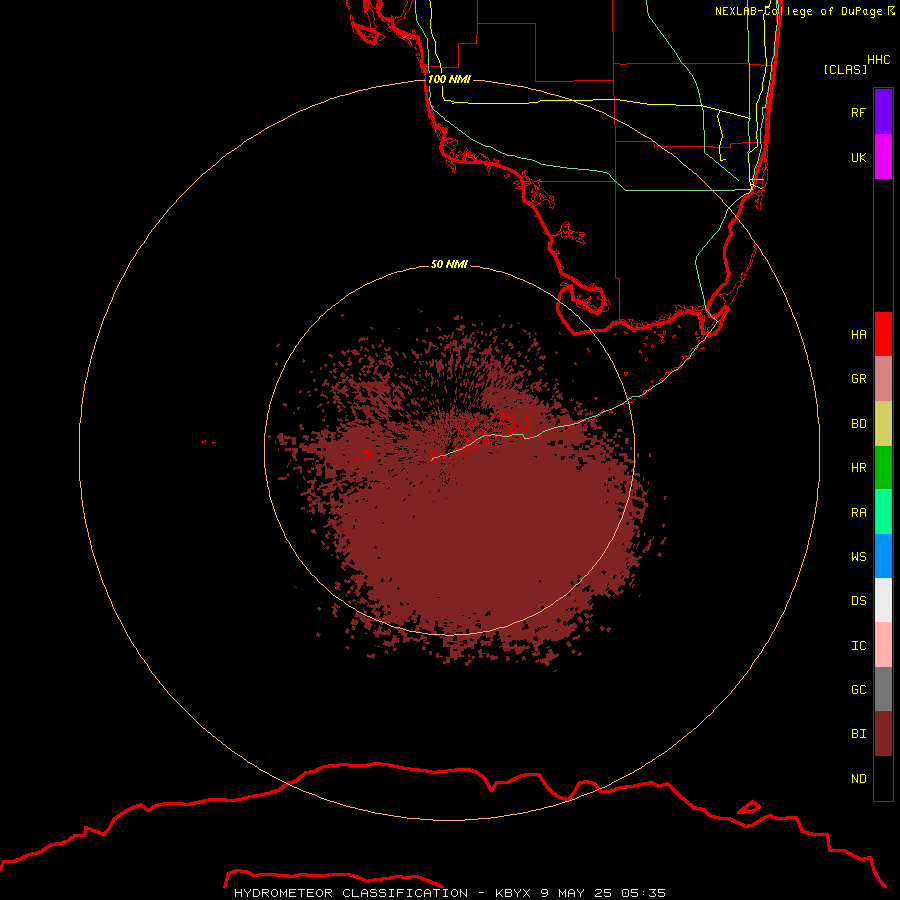
Task: Click the RF legend label
Action: [x=858, y=112]
